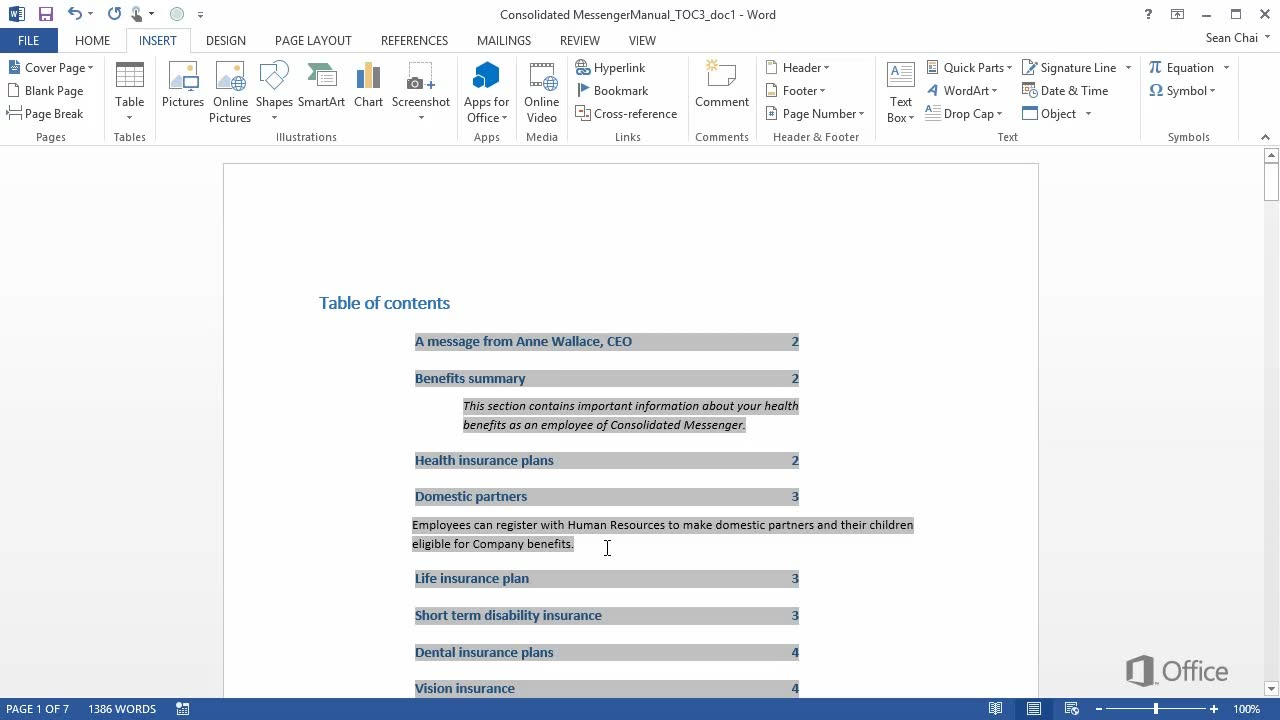1280x720 pixels.
Task: Open Shapes gallery
Action: (274, 91)
